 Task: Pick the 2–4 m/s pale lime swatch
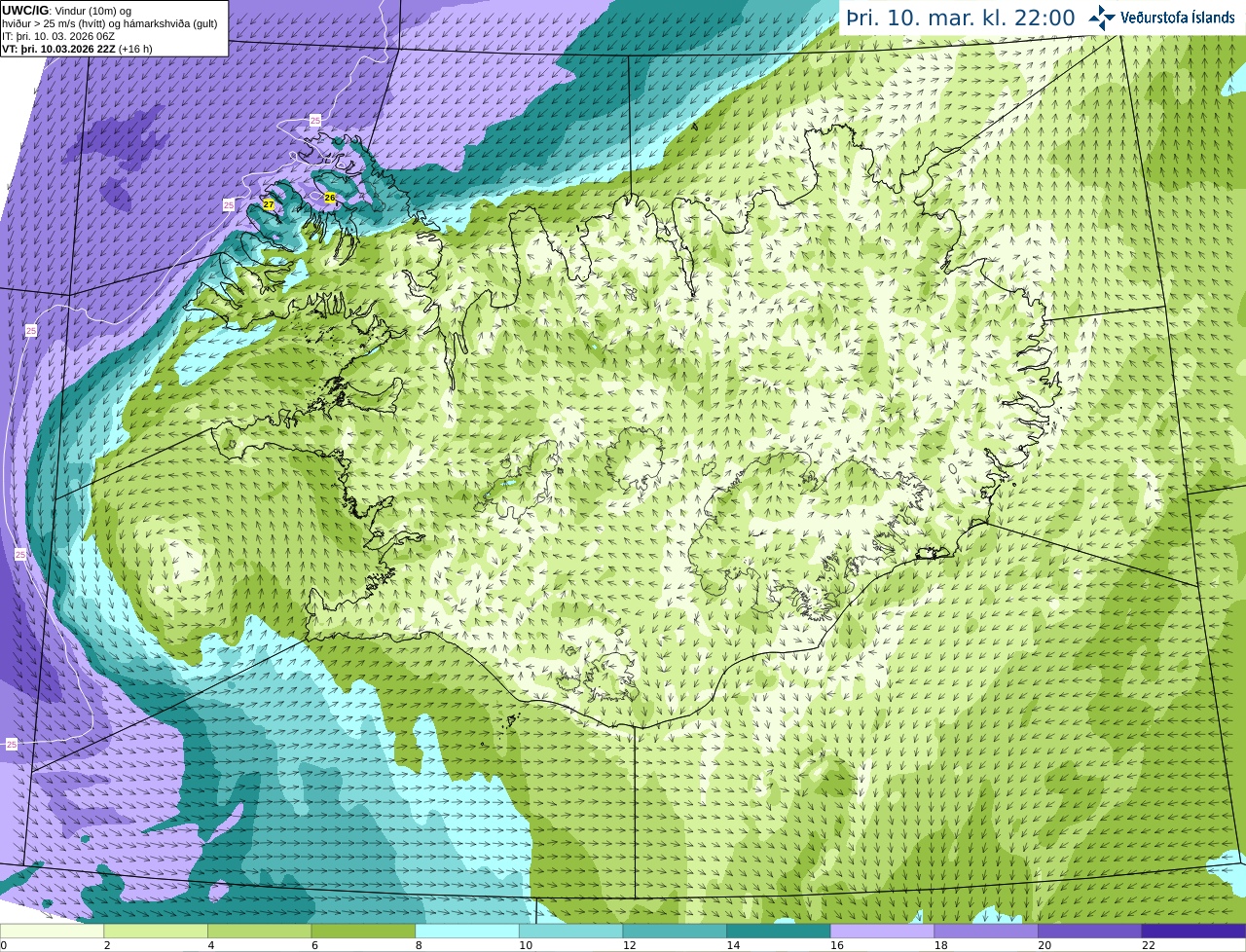pyautogui.click(x=156, y=932)
